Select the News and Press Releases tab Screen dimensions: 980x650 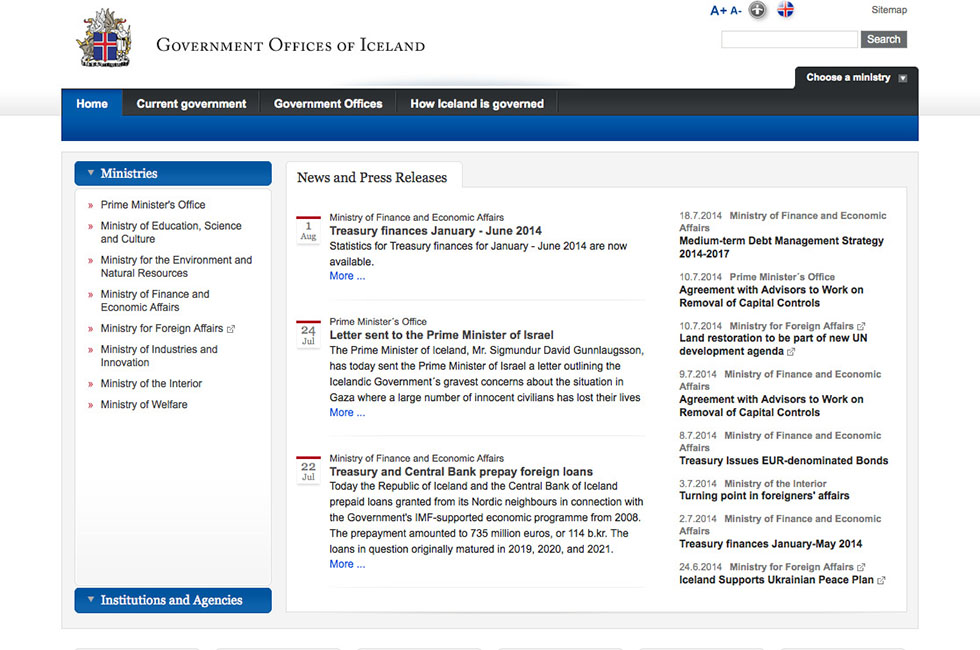[x=372, y=178]
